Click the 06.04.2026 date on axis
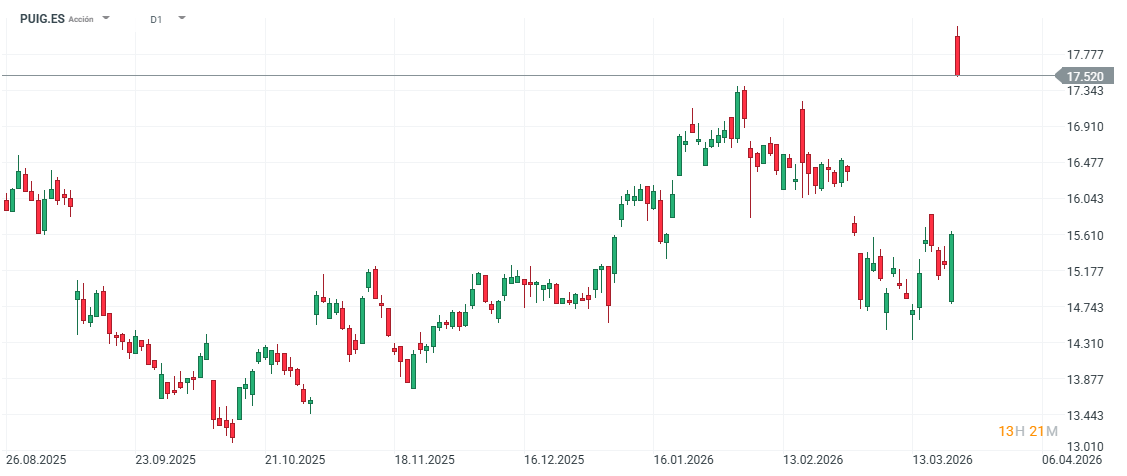This screenshot has width=1127, height=476. (x=1072, y=460)
